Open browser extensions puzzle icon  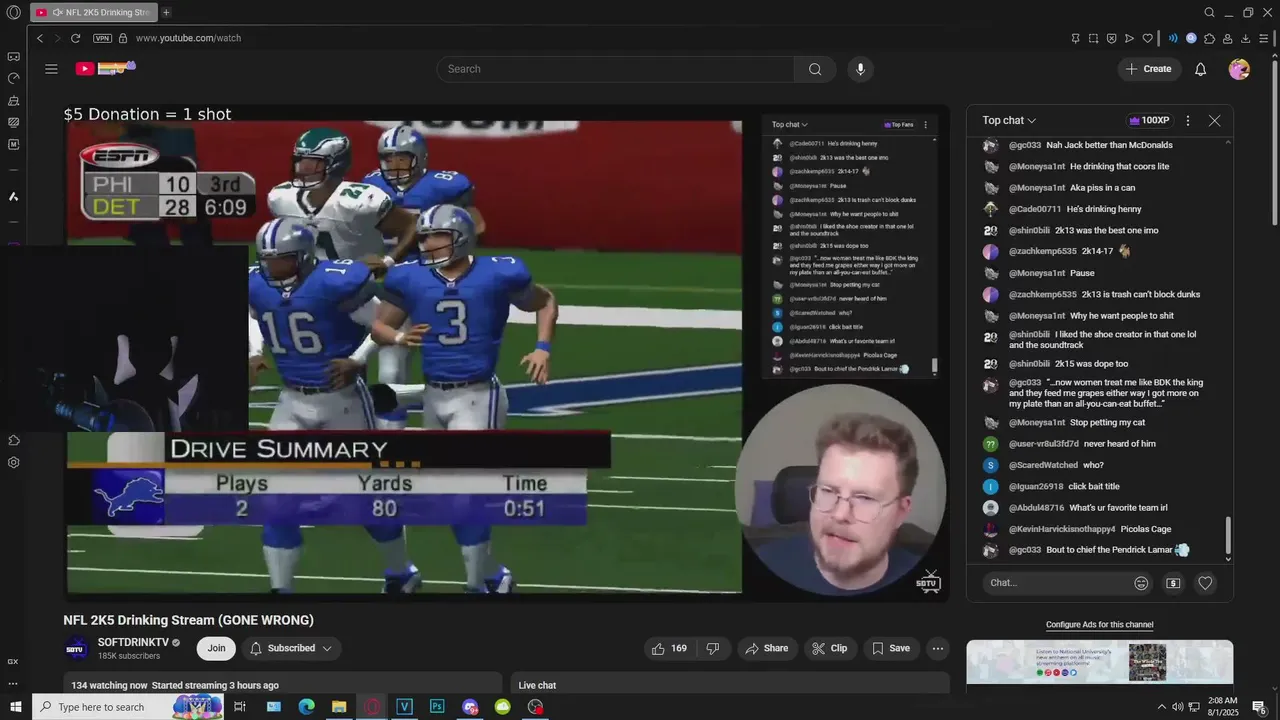[x=1209, y=38]
